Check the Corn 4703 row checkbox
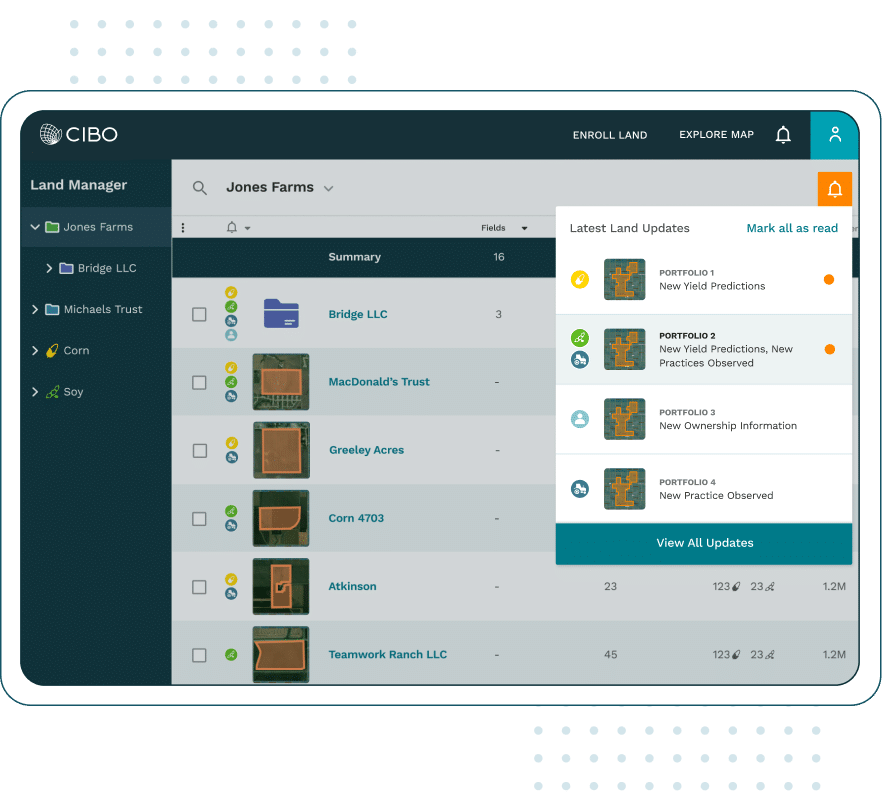Viewport: 882px width, 810px height. point(199,519)
